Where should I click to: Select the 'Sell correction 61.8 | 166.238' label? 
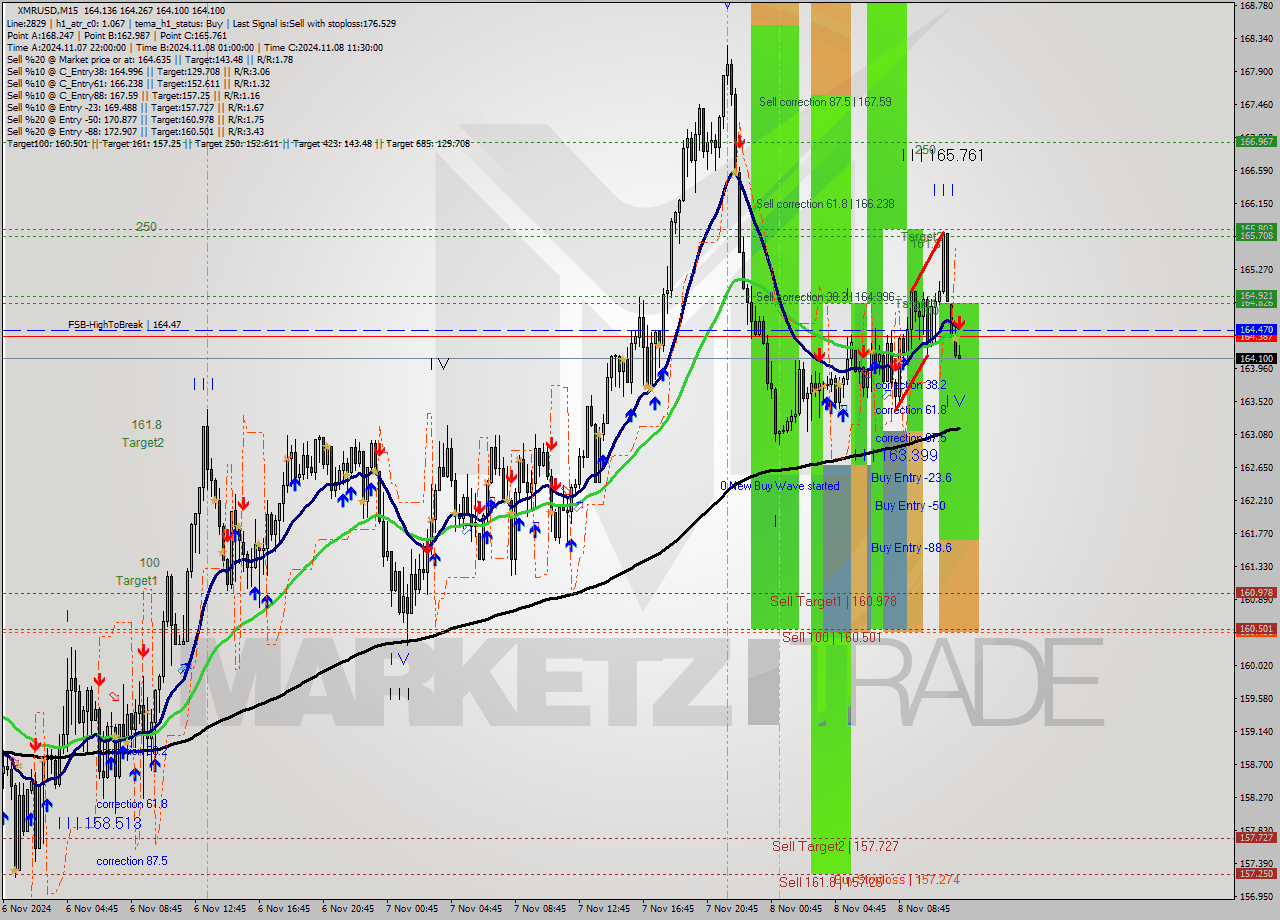click(x=825, y=204)
